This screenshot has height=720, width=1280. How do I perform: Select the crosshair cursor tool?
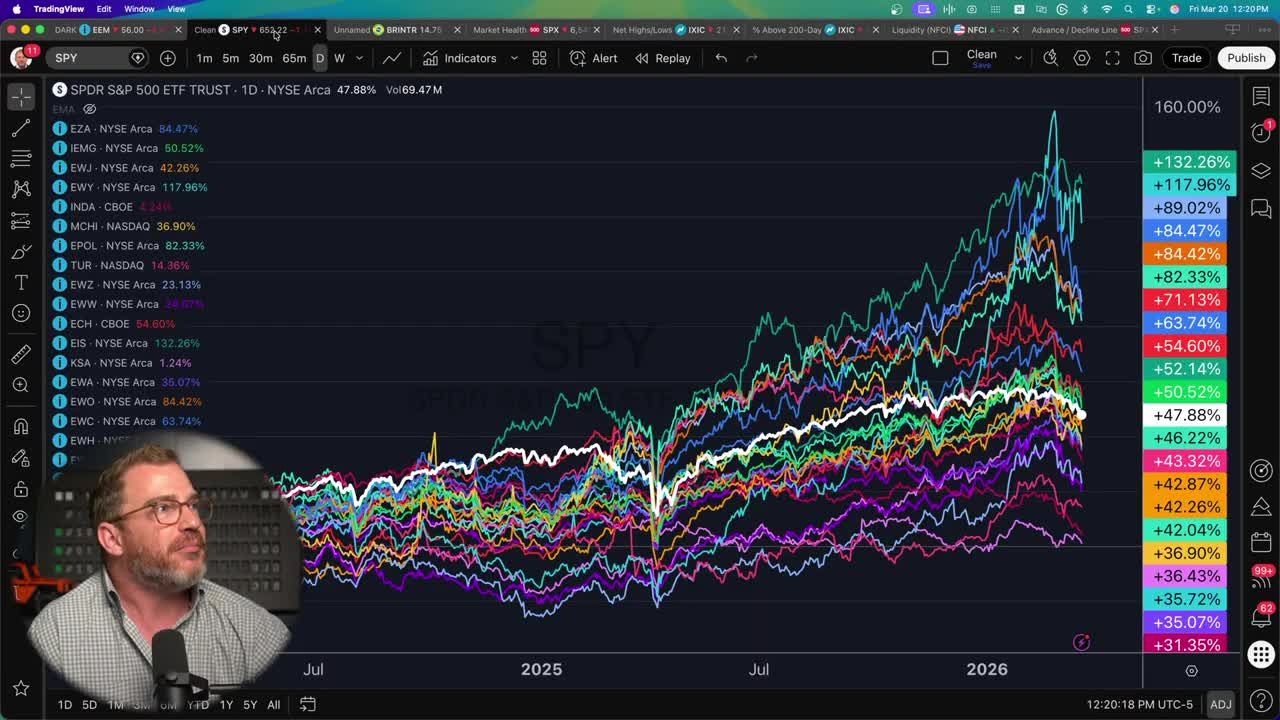21,97
